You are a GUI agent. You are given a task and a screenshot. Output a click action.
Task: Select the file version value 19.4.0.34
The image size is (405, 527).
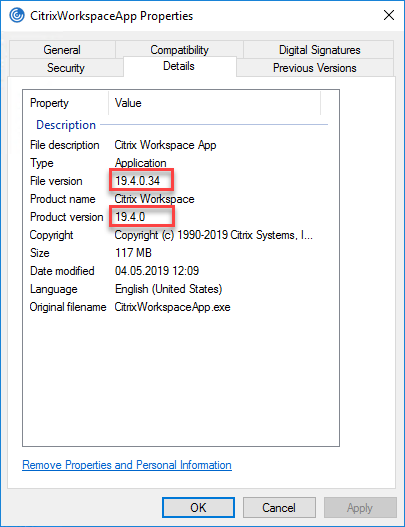[x=137, y=181]
